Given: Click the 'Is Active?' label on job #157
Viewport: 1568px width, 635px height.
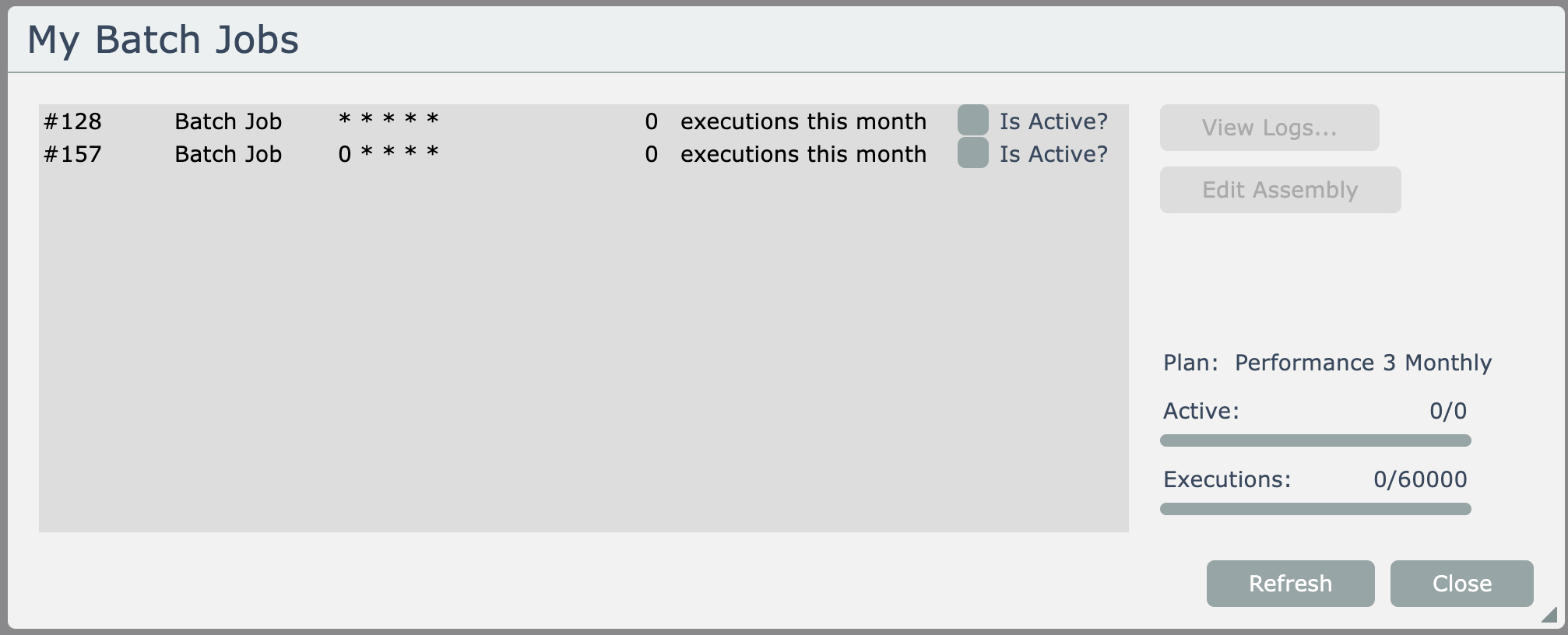Looking at the screenshot, I should tap(1053, 154).
